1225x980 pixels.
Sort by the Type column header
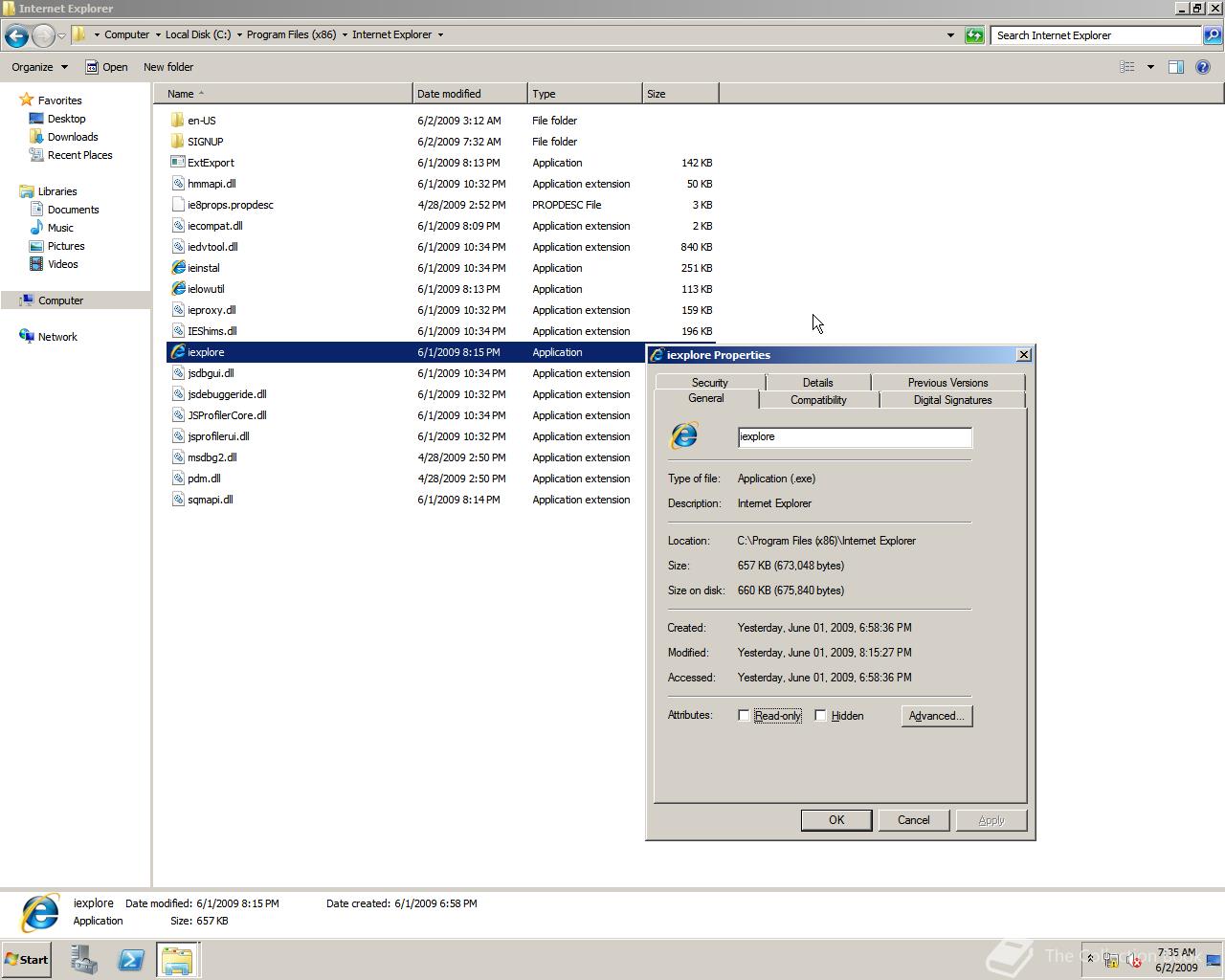pos(585,94)
